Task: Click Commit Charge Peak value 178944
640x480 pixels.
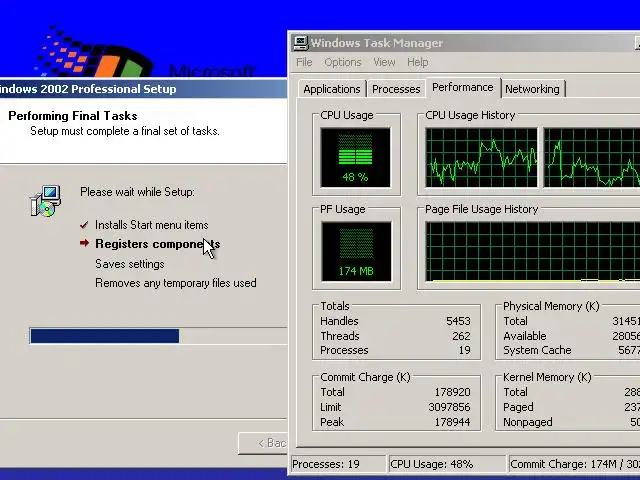Action: tap(452, 422)
